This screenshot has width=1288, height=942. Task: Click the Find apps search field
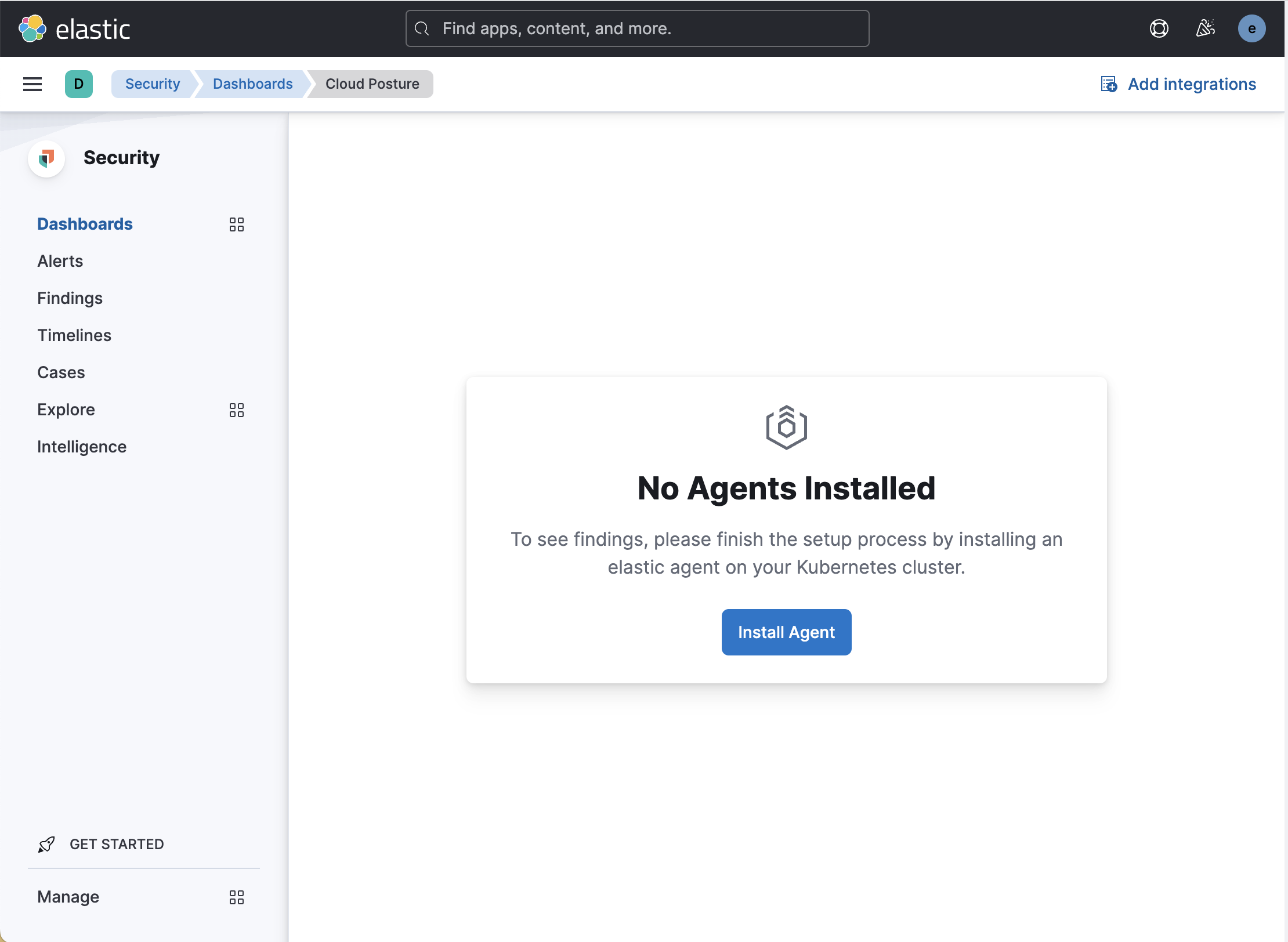636,28
